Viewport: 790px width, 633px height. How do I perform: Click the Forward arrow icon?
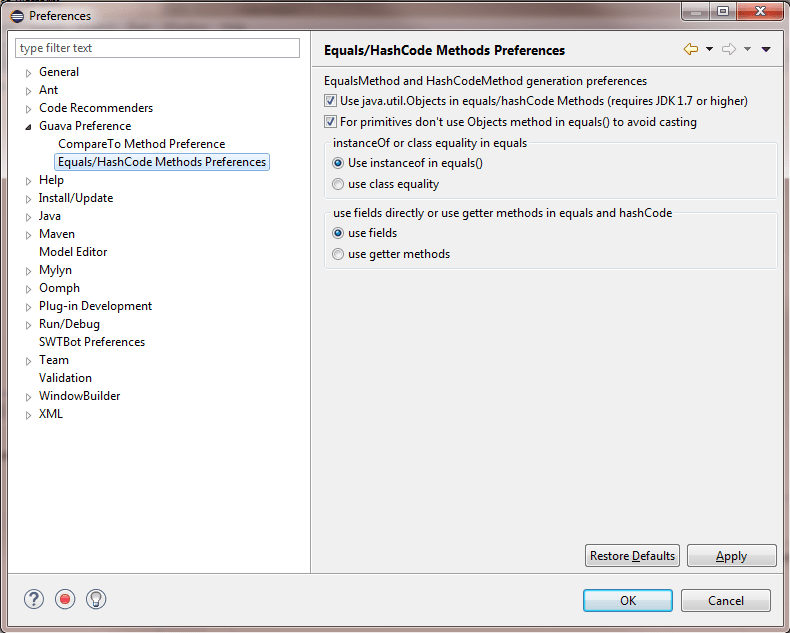pyautogui.click(x=729, y=49)
